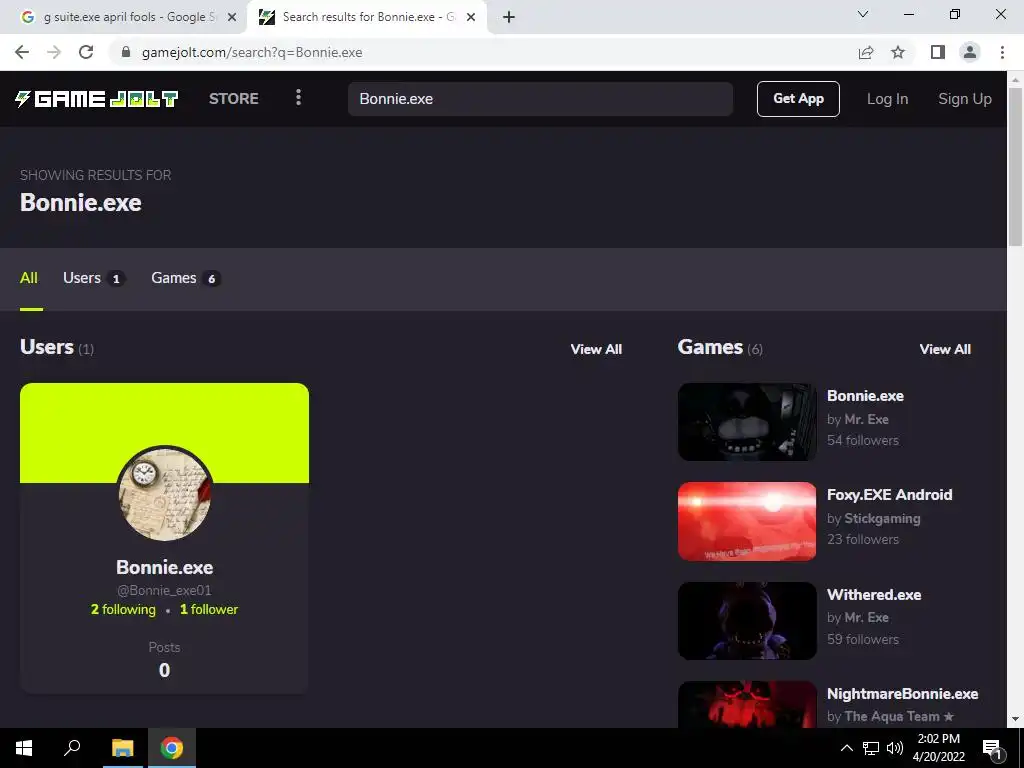
Task: Reload the page with the refresh icon
Action: (86, 52)
